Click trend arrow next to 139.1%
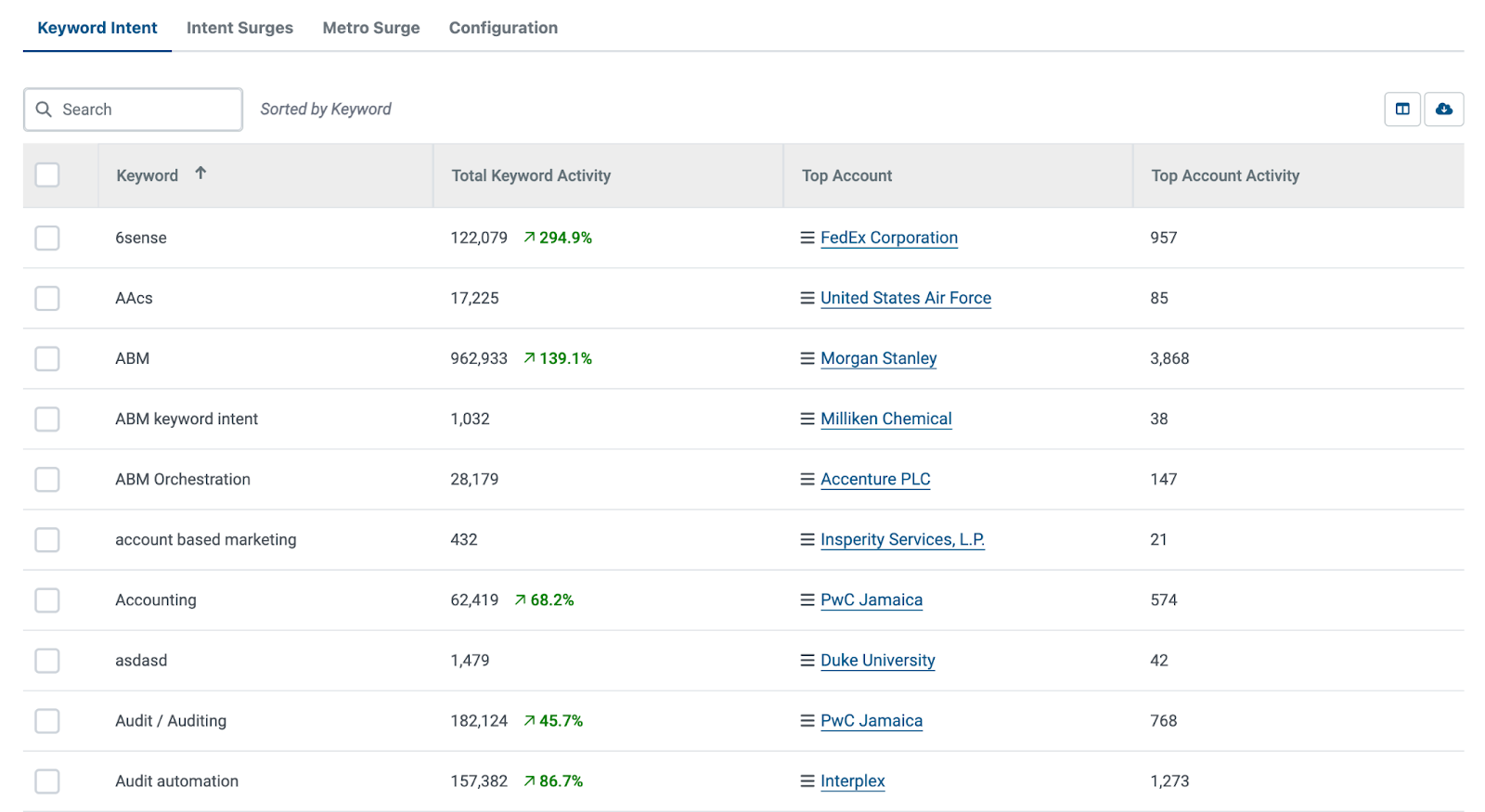Viewport: 1485px width, 812px height. pyautogui.click(x=529, y=358)
